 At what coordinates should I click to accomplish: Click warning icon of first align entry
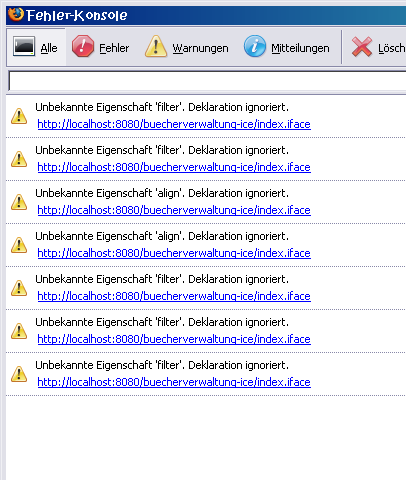pos(19,202)
